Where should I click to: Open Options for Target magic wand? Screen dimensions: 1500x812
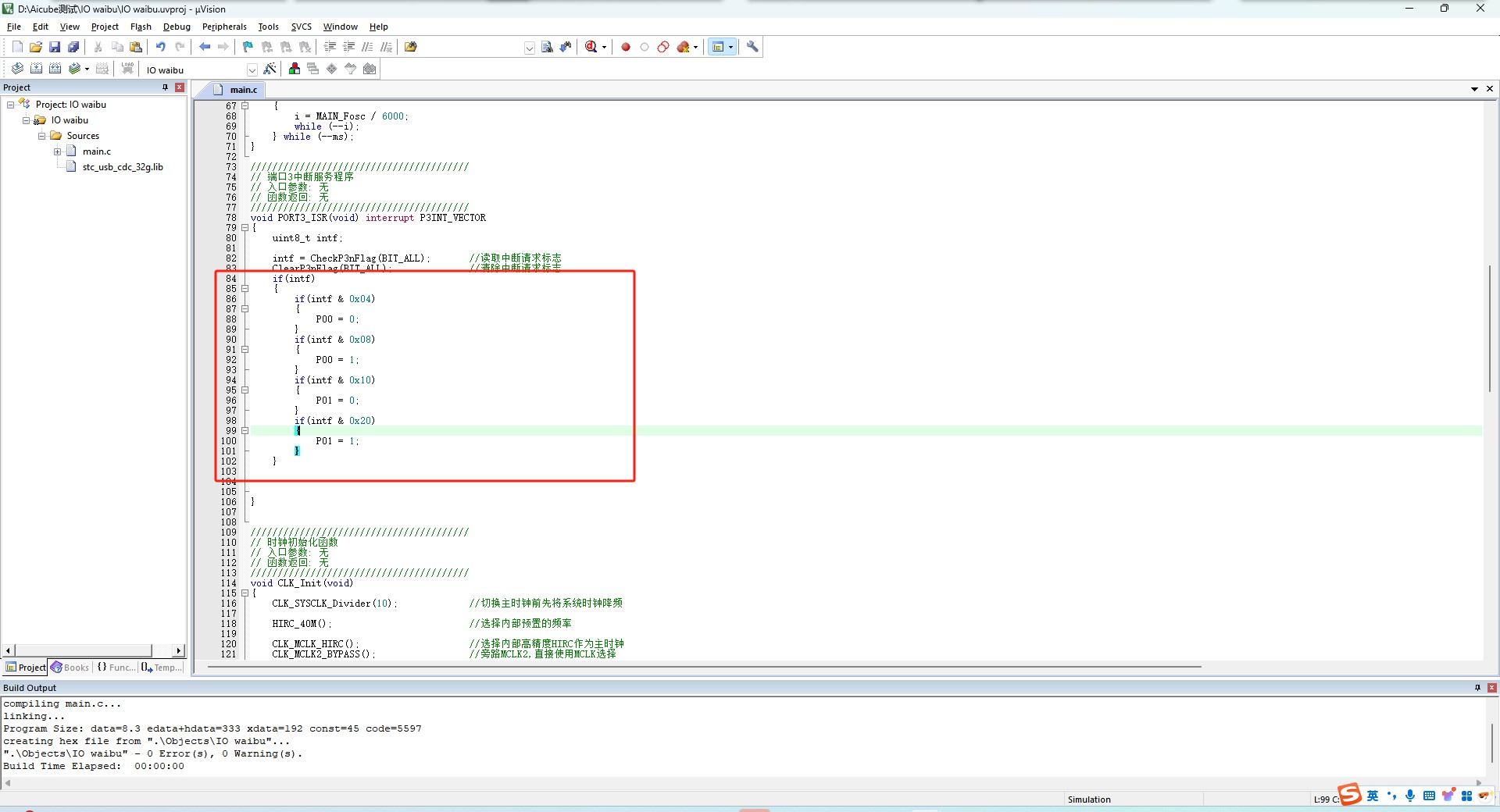[x=270, y=69]
